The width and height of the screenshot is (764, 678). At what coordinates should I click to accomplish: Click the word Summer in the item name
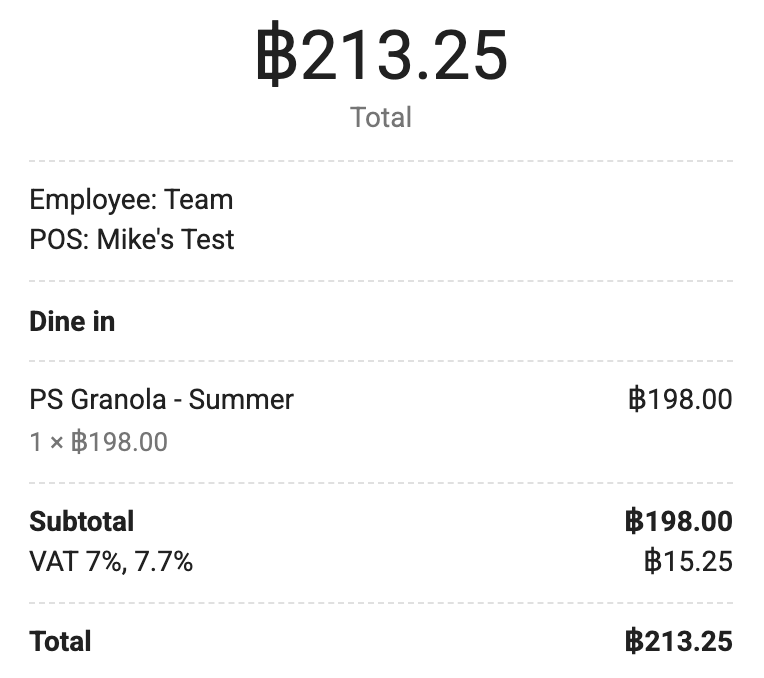(x=241, y=400)
